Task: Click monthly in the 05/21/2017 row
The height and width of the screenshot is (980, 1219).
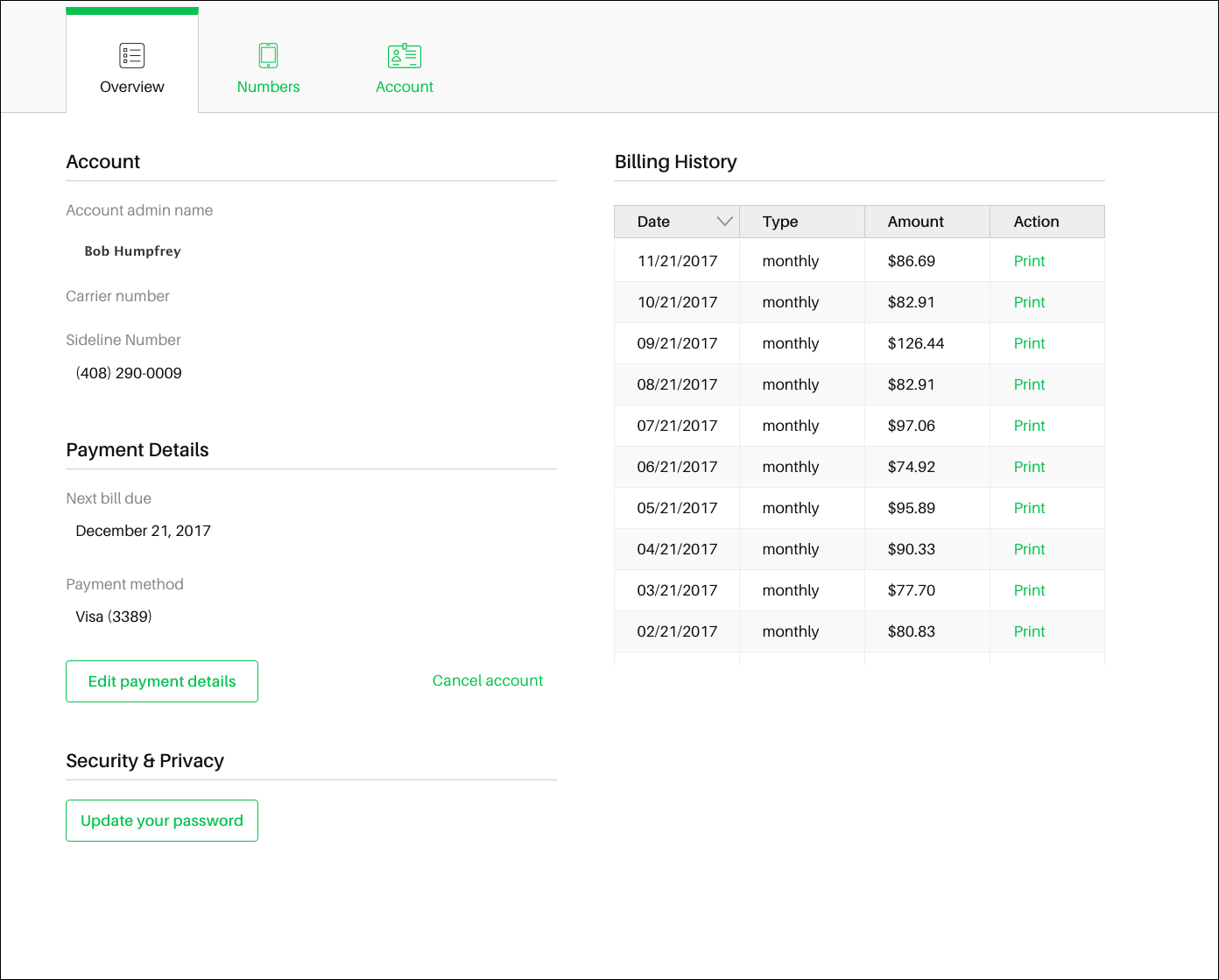Action: click(x=791, y=508)
